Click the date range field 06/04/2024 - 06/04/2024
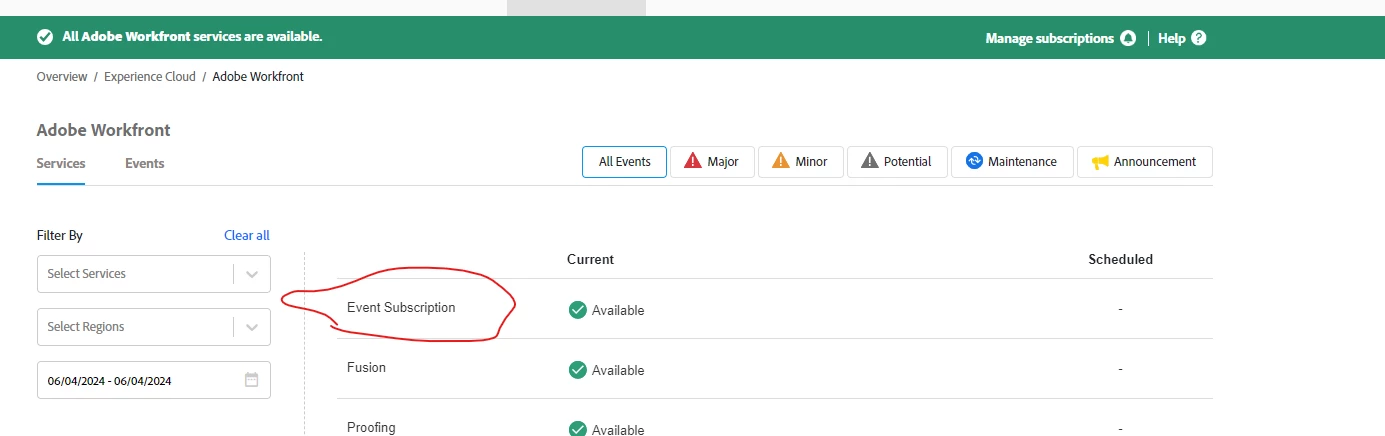1385x436 pixels. (x=154, y=380)
